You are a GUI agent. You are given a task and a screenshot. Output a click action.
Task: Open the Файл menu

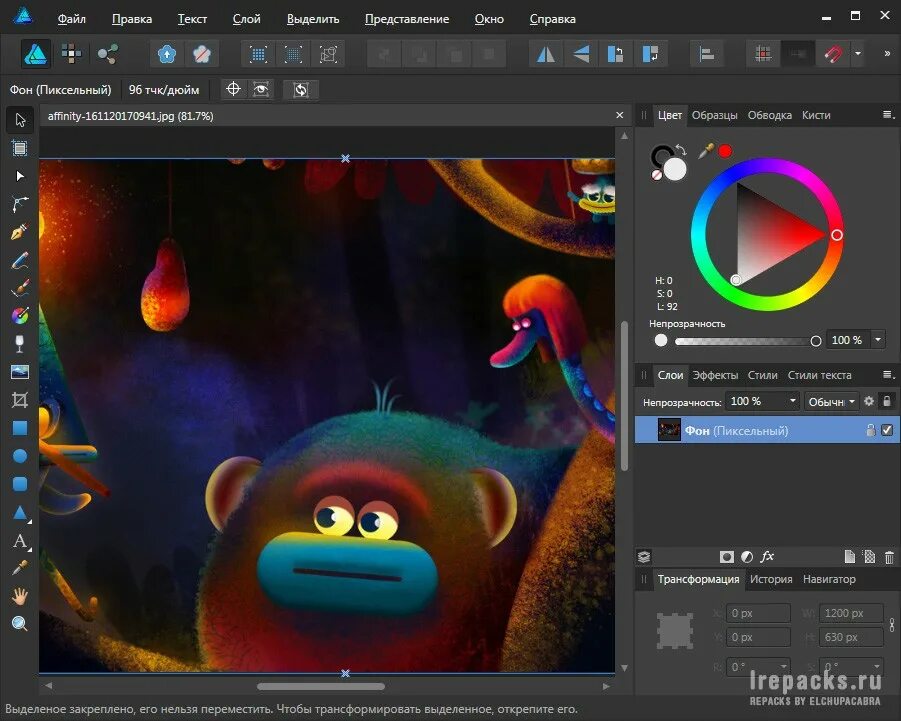pos(72,19)
